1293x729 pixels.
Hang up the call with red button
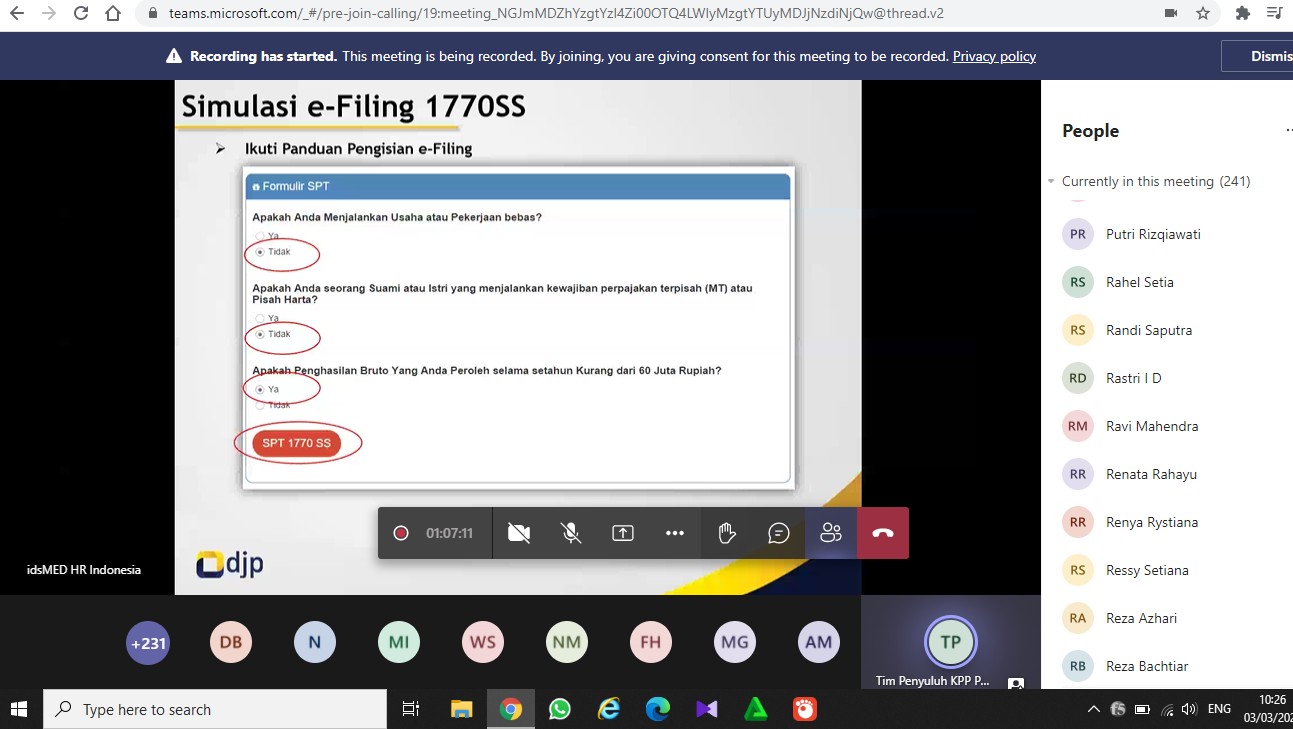(x=883, y=533)
